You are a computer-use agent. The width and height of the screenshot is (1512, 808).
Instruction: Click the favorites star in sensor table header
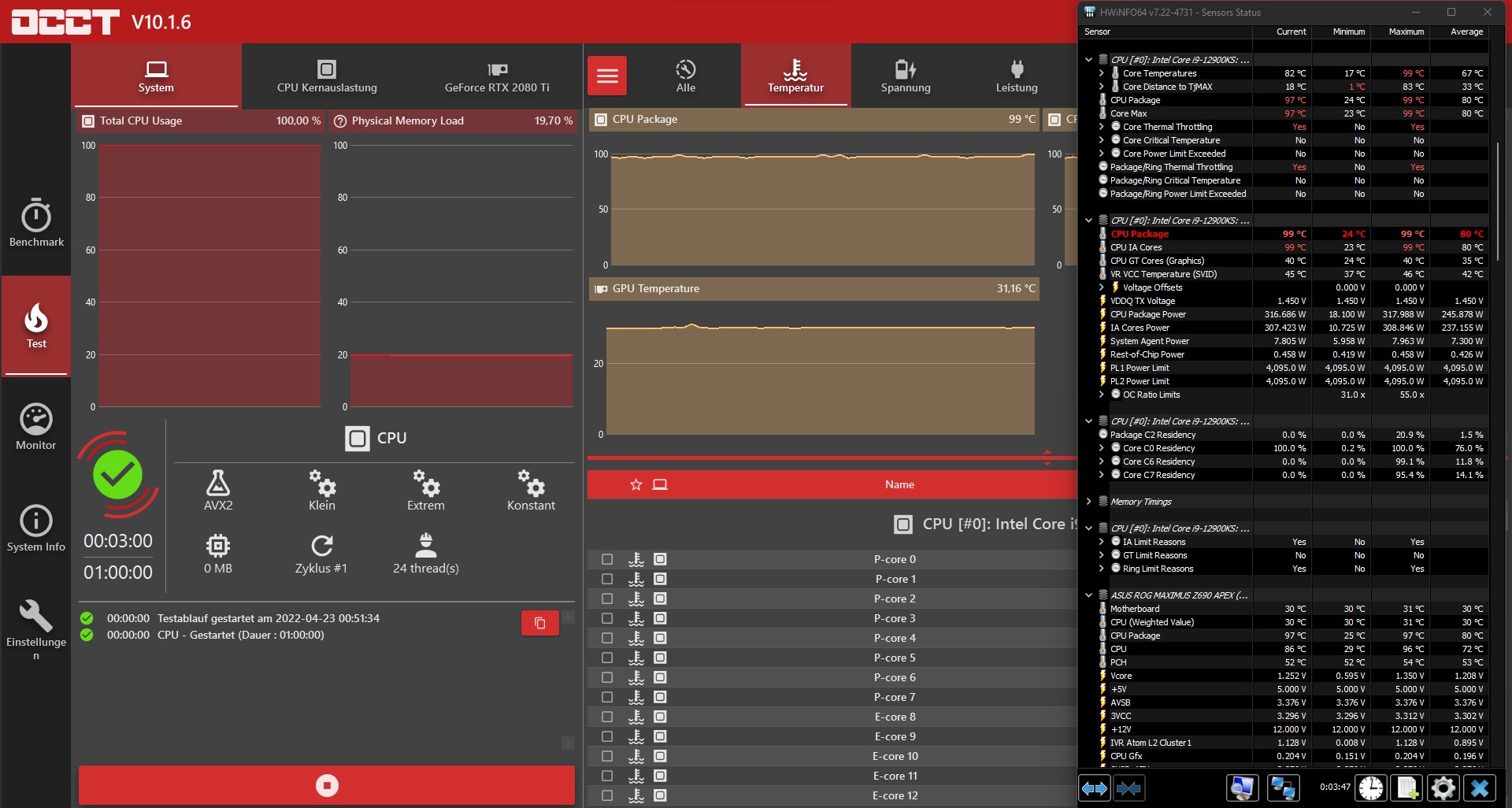coord(636,484)
